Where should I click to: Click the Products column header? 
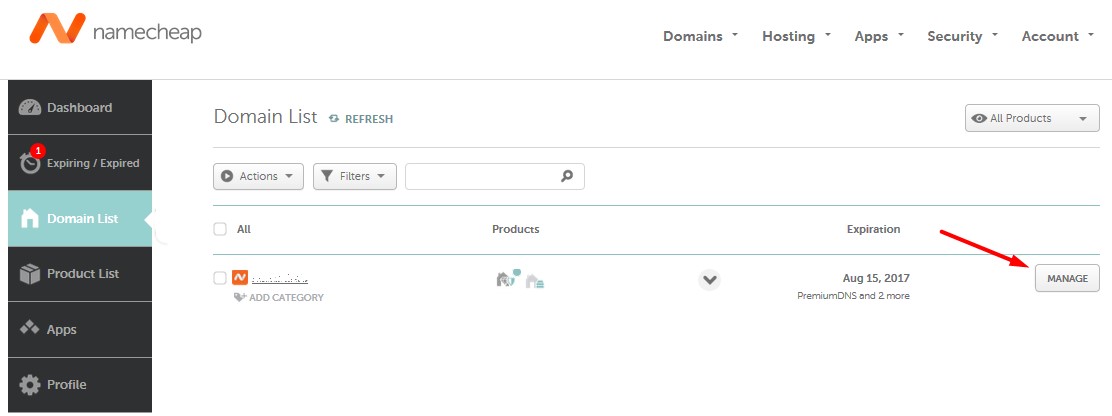(516, 229)
